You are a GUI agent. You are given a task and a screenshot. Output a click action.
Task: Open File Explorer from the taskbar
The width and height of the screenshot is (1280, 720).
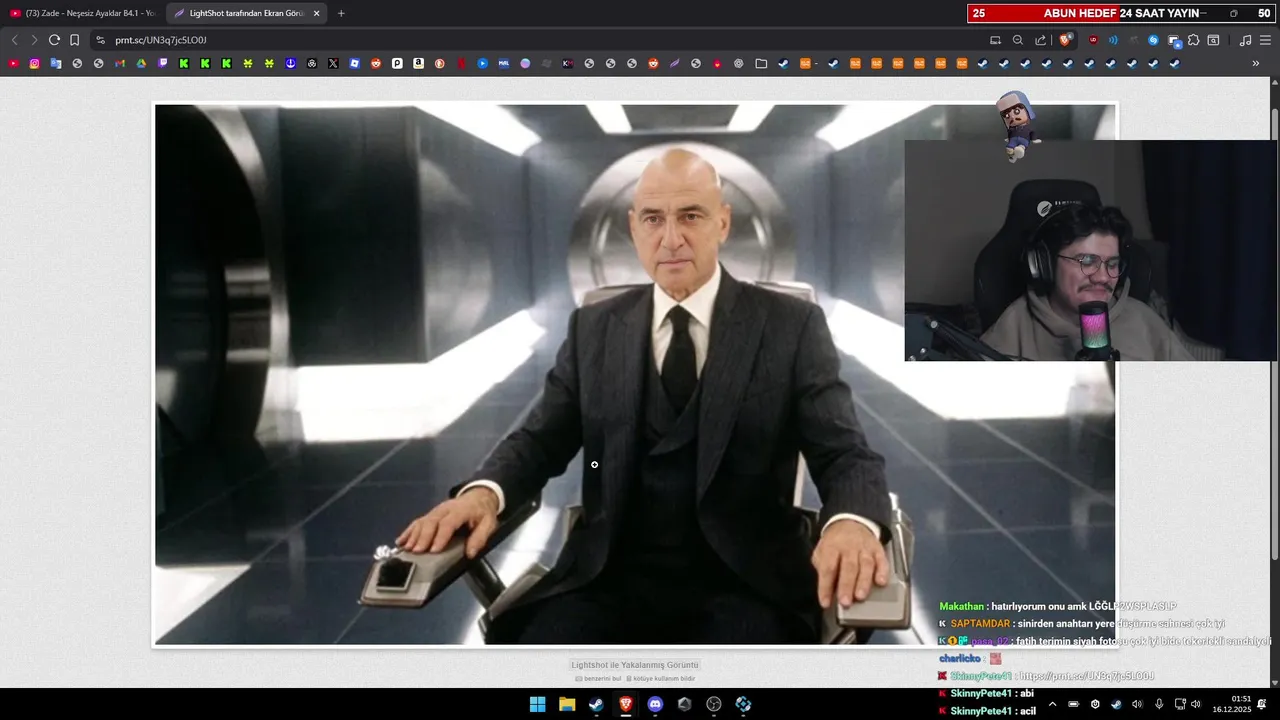567,704
